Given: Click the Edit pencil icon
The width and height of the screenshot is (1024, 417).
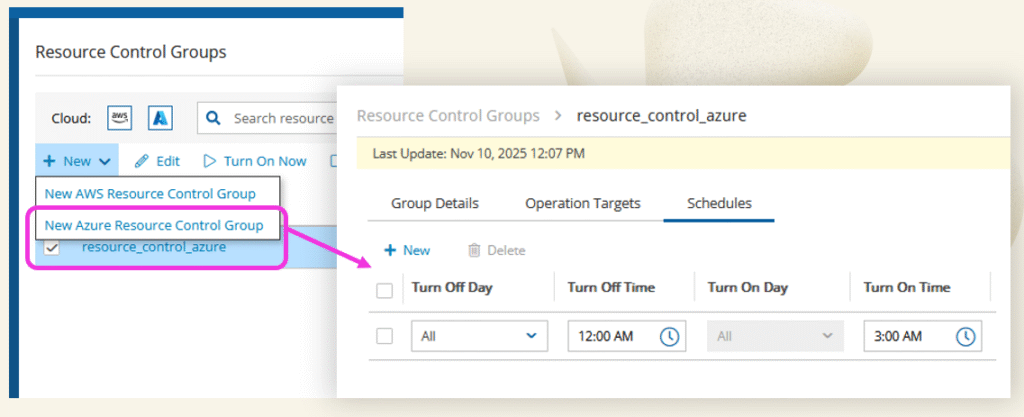Looking at the screenshot, I should point(142,161).
